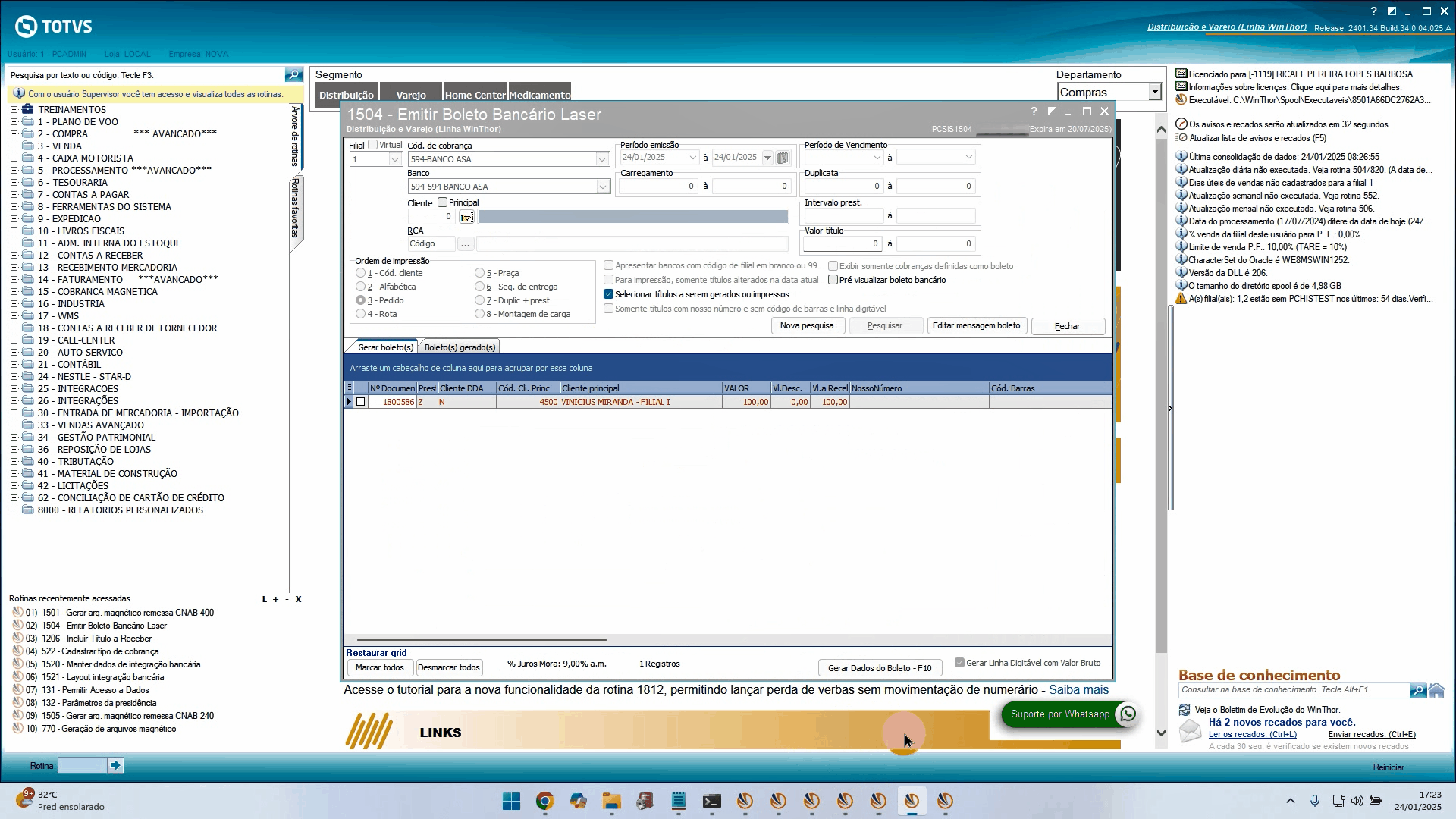Click the Saiba mais link

1078,690
